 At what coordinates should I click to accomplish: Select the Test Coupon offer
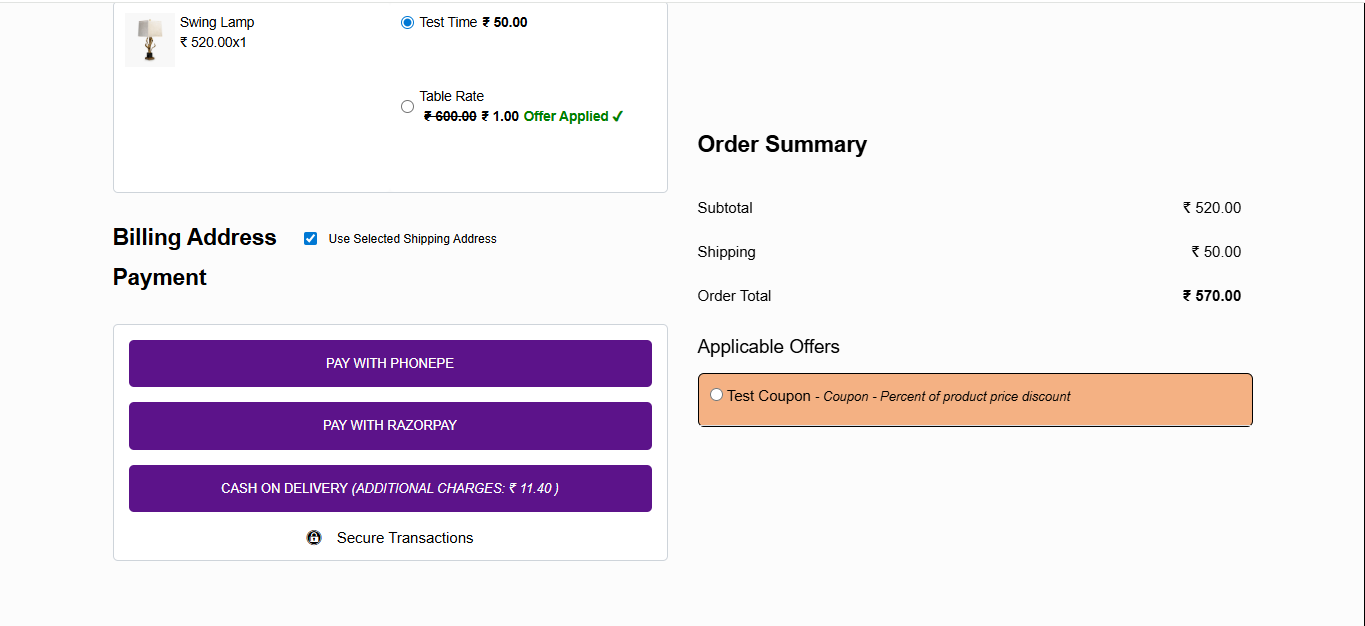pyautogui.click(x=716, y=394)
